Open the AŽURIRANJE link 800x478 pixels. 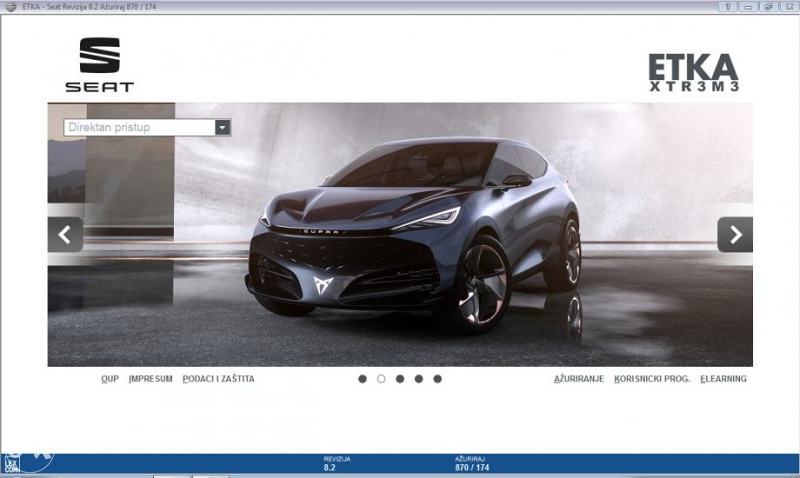coord(579,379)
